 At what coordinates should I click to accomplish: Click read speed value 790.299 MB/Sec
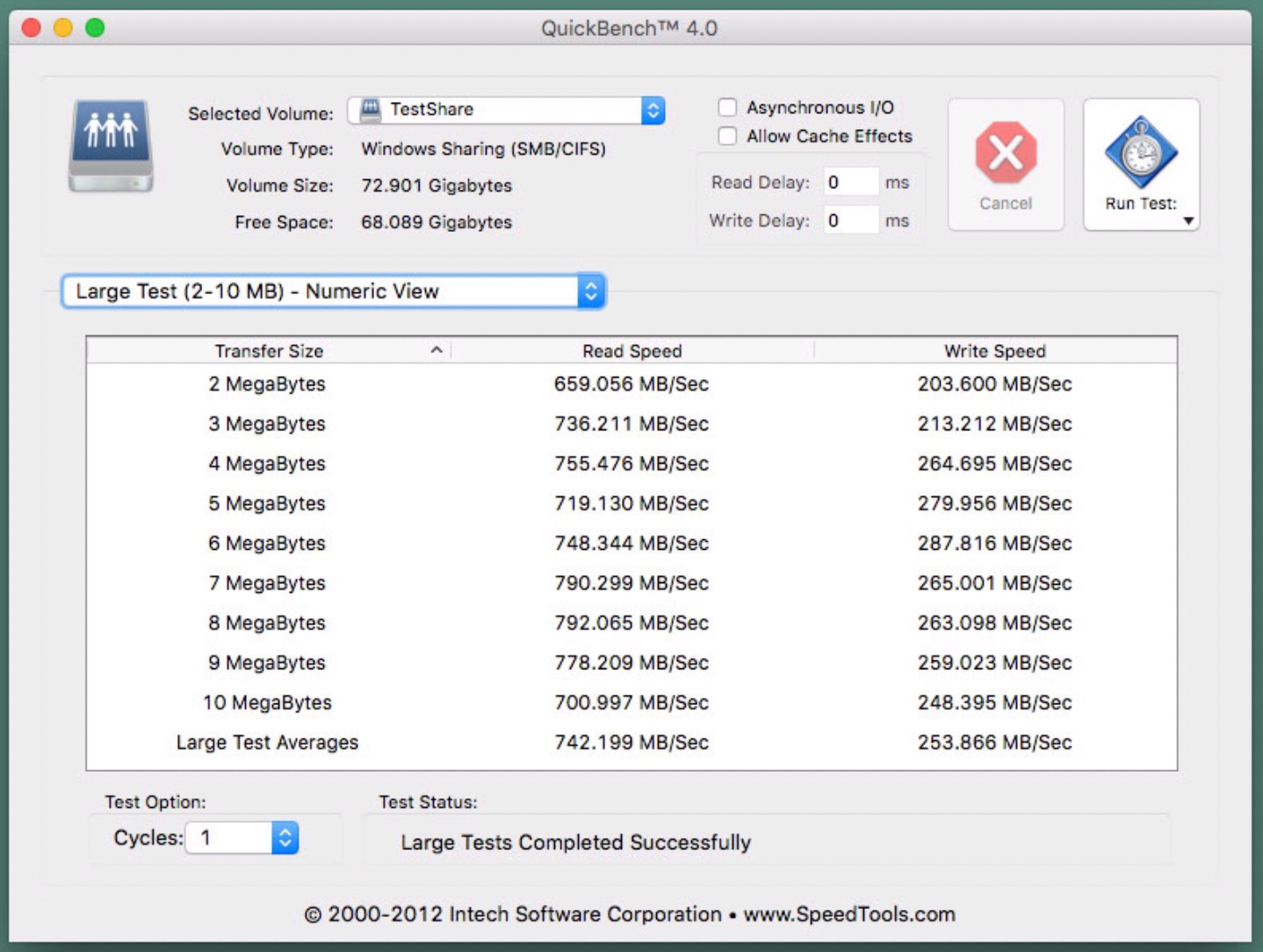[631, 583]
